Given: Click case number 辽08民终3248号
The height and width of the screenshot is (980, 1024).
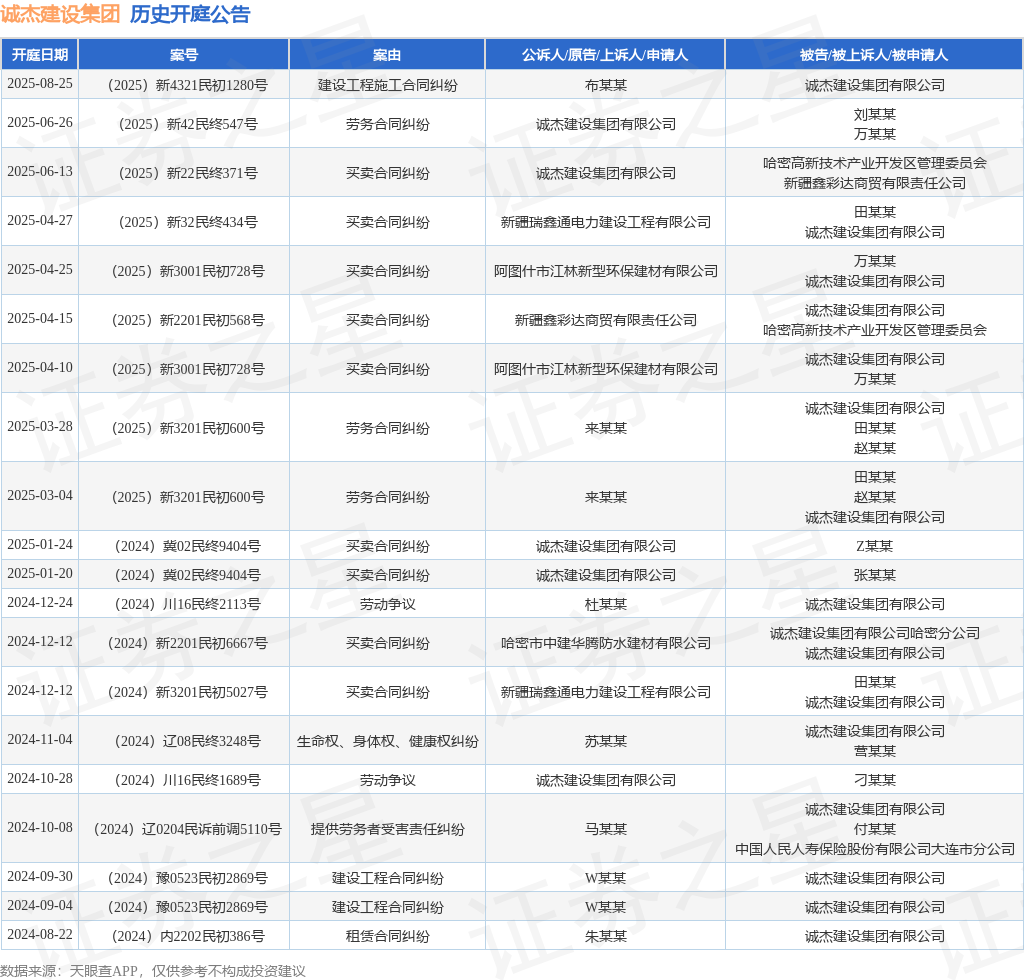Looking at the screenshot, I should click(x=187, y=741).
